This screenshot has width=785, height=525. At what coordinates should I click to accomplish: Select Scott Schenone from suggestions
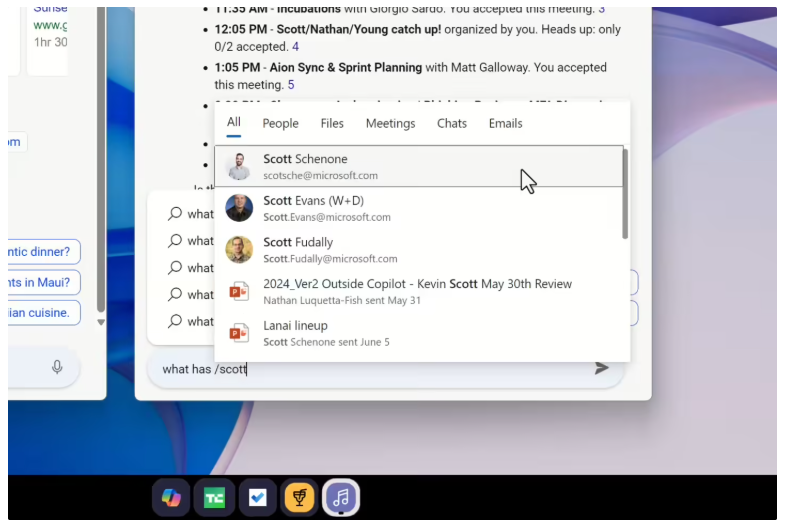[419, 166]
